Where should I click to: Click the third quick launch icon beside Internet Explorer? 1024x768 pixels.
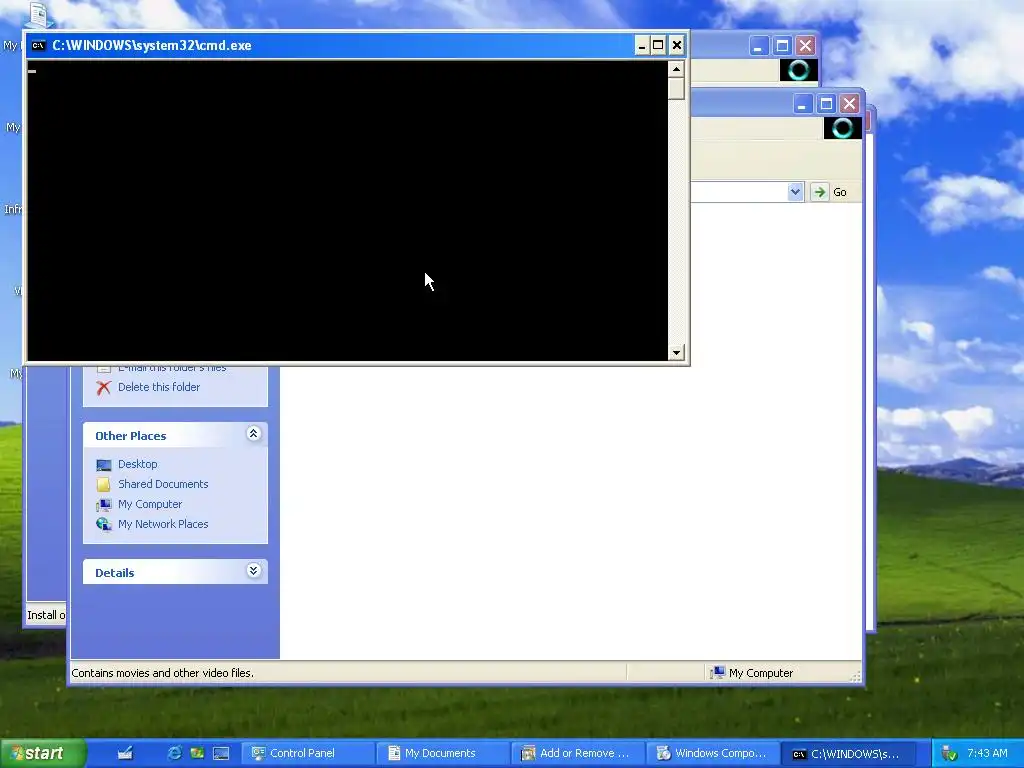[x=197, y=753]
